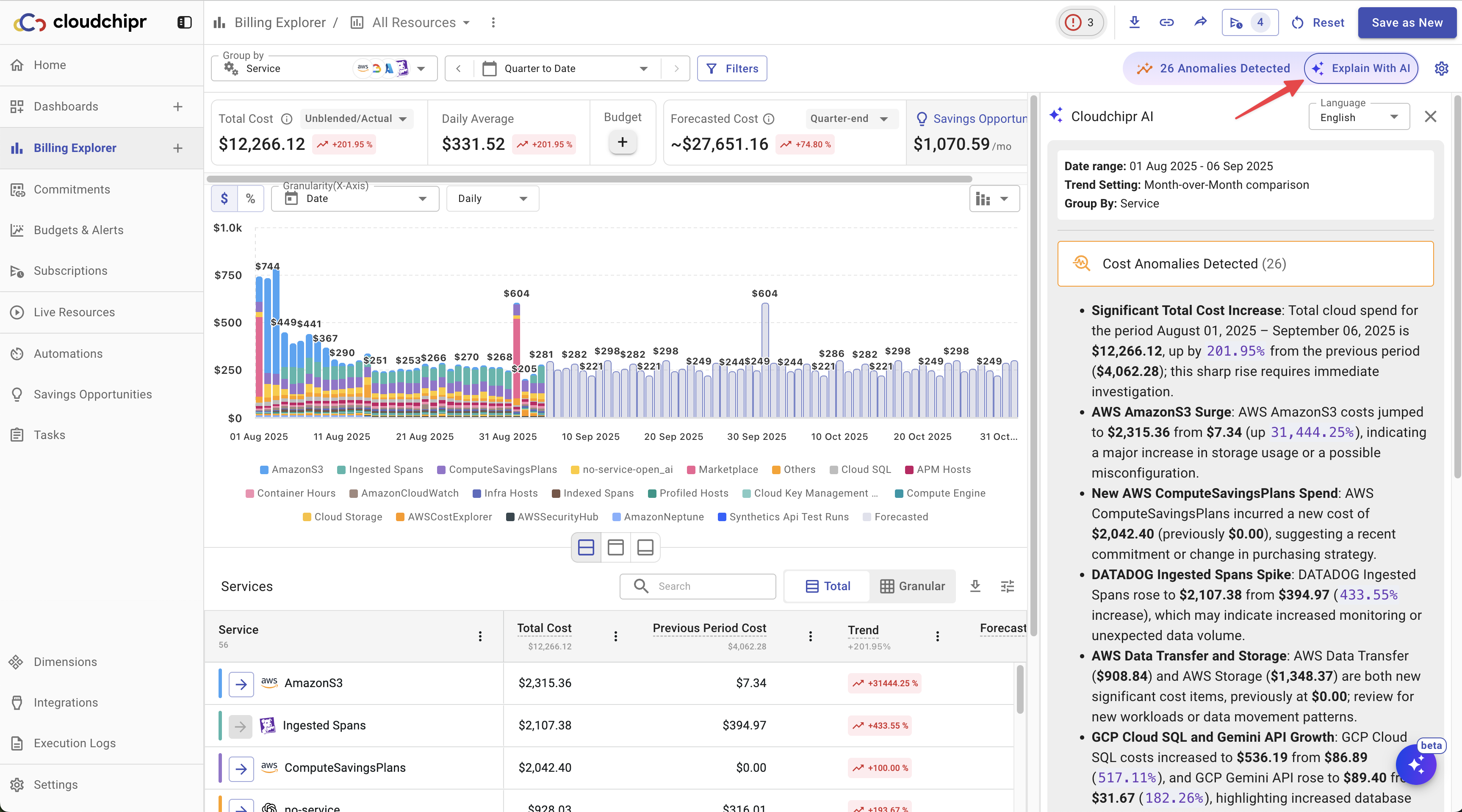The height and width of the screenshot is (812, 1462).
Task: Open Quarter to Date range dropdown
Action: pyautogui.click(x=567, y=69)
